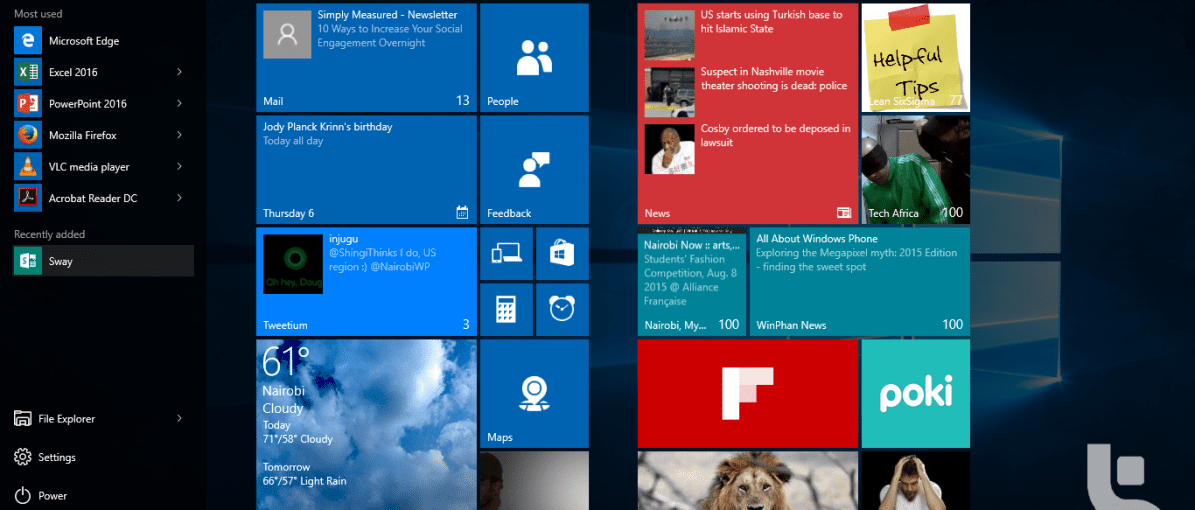Open Mozilla Firefox icon
Image resolution: width=1195 pixels, height=510 pixels.
tap(27, 135)
